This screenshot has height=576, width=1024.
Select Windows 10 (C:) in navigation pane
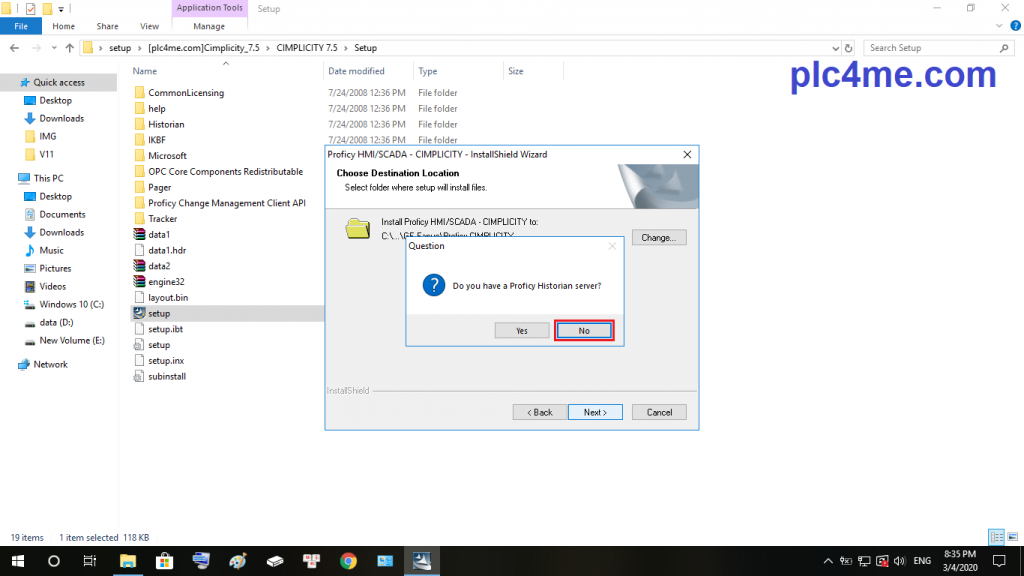click(x=71, y=304)
